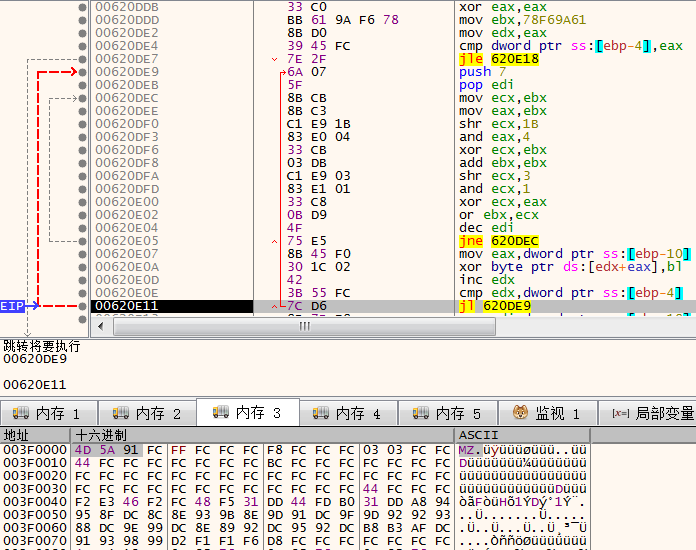Viewport: 696px width, 550px height.
Task: Click the horizontal scrollbar thumb in disassembly
Action: pyautogui.click(x=304, y=327)
